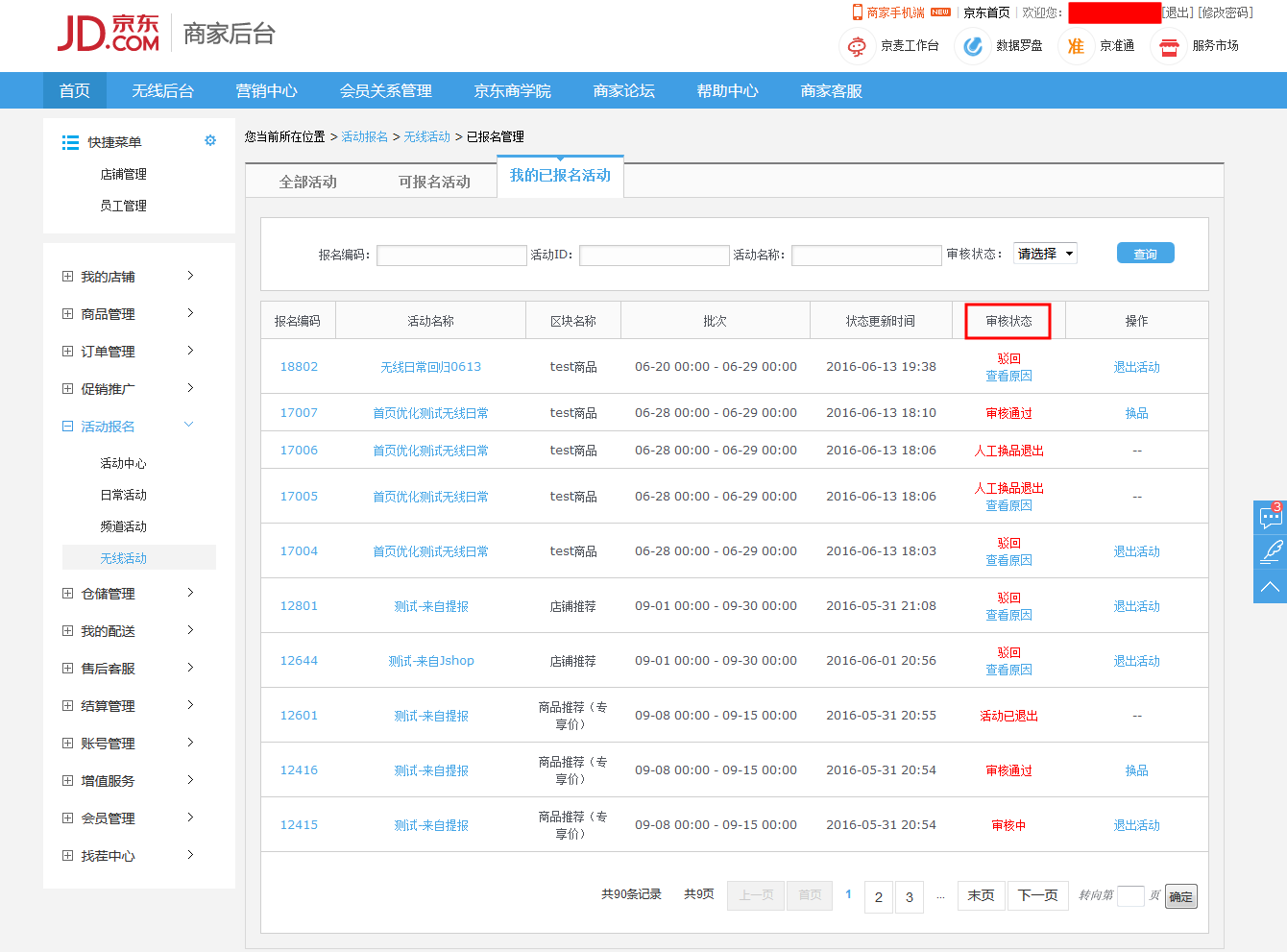Open the 服务市场 store icon
The width and height of the screenshot is (1287, 952).
[1168, 46]
